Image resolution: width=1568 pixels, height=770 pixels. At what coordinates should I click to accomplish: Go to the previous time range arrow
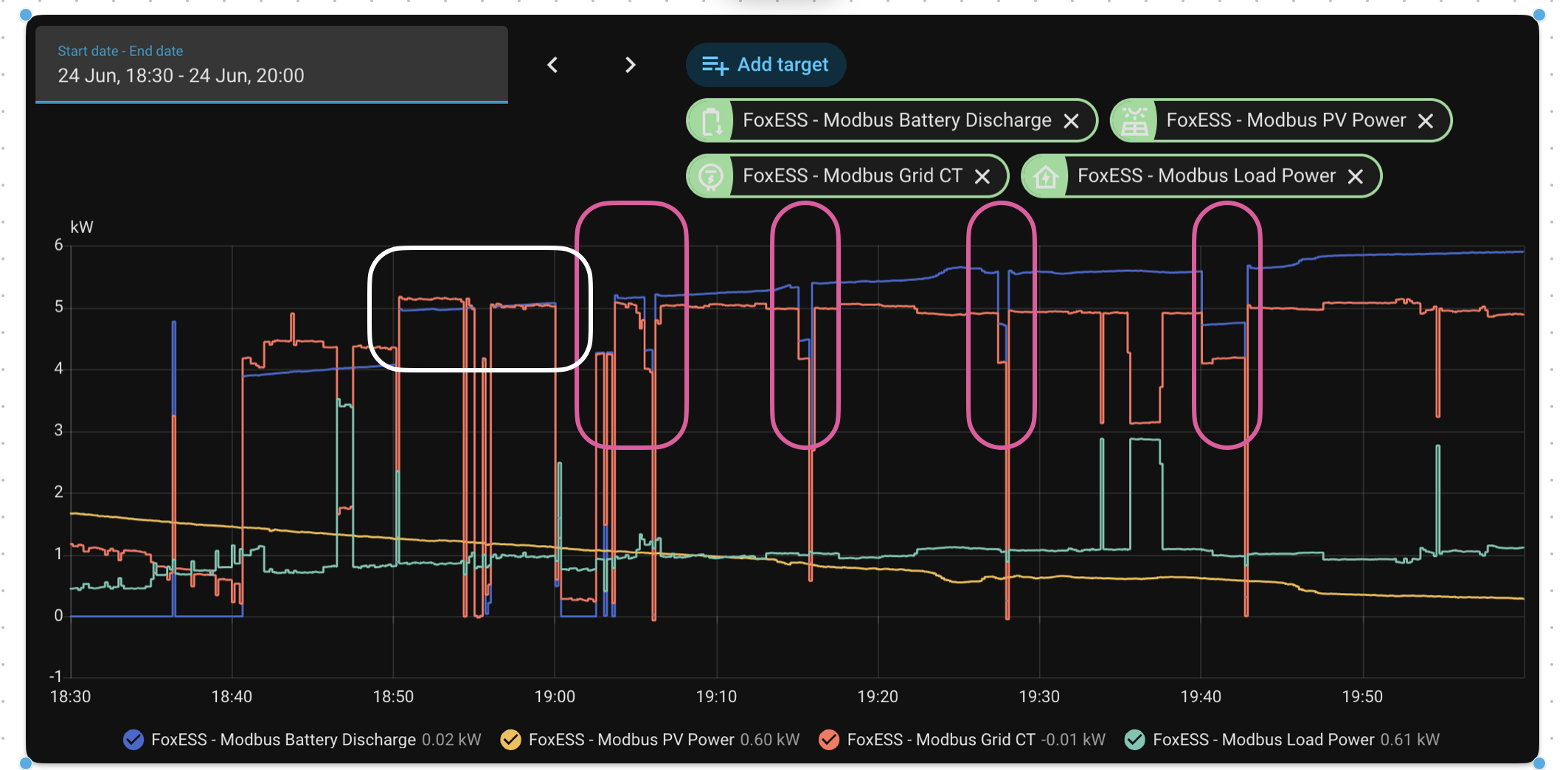(552, 65)
